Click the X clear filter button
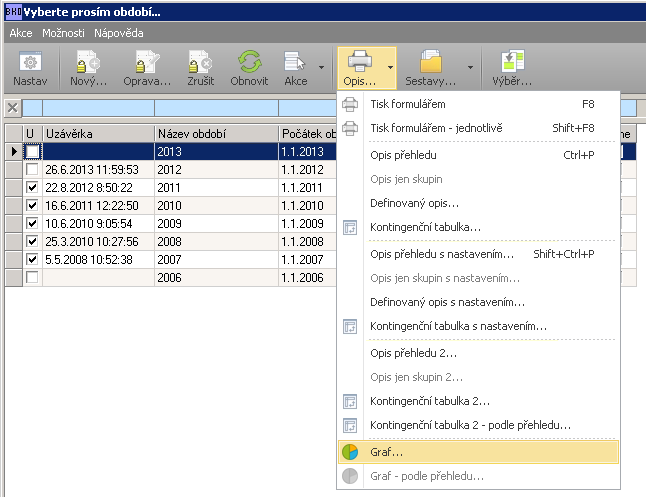Viewport: 646px width, 497px height. pyautogui.click(x=13, y=108)
